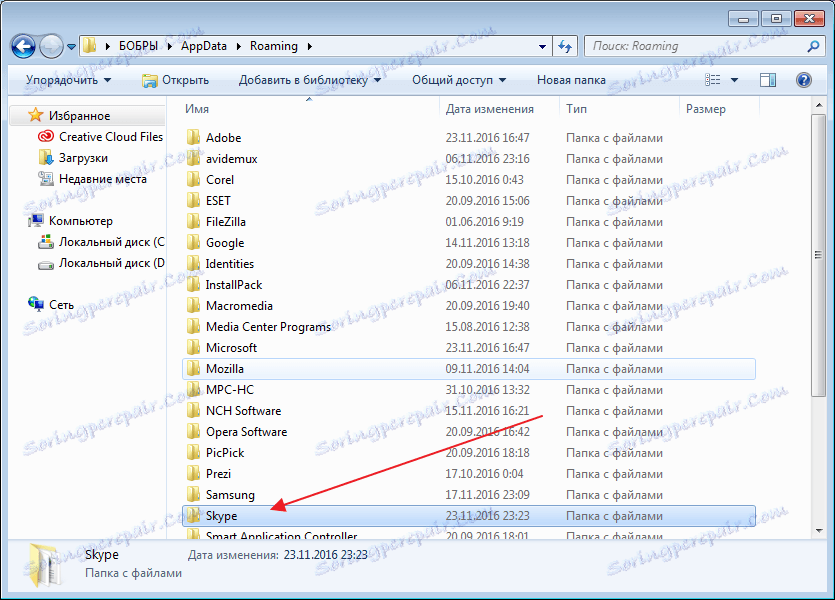Select БОБРЫ in the address path

138,46
